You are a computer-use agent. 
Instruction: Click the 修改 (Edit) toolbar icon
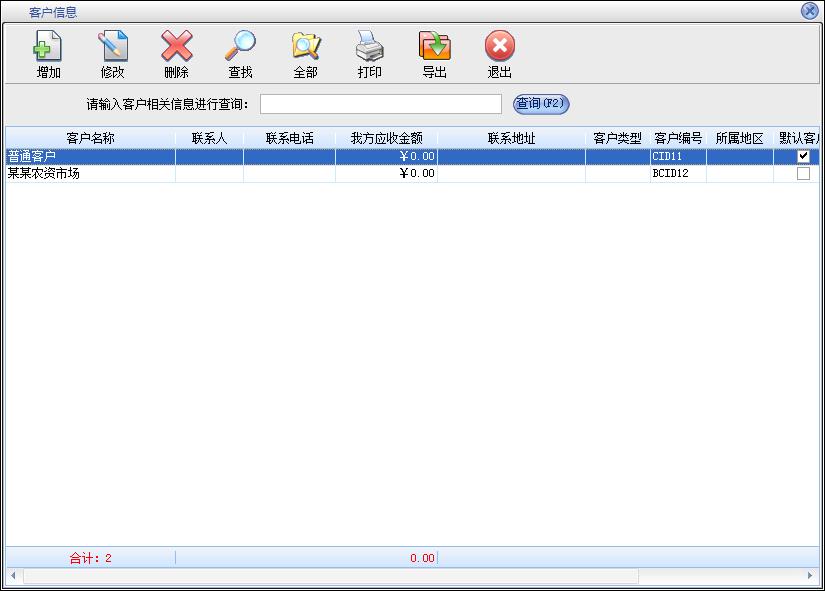(x=112, y=47)
